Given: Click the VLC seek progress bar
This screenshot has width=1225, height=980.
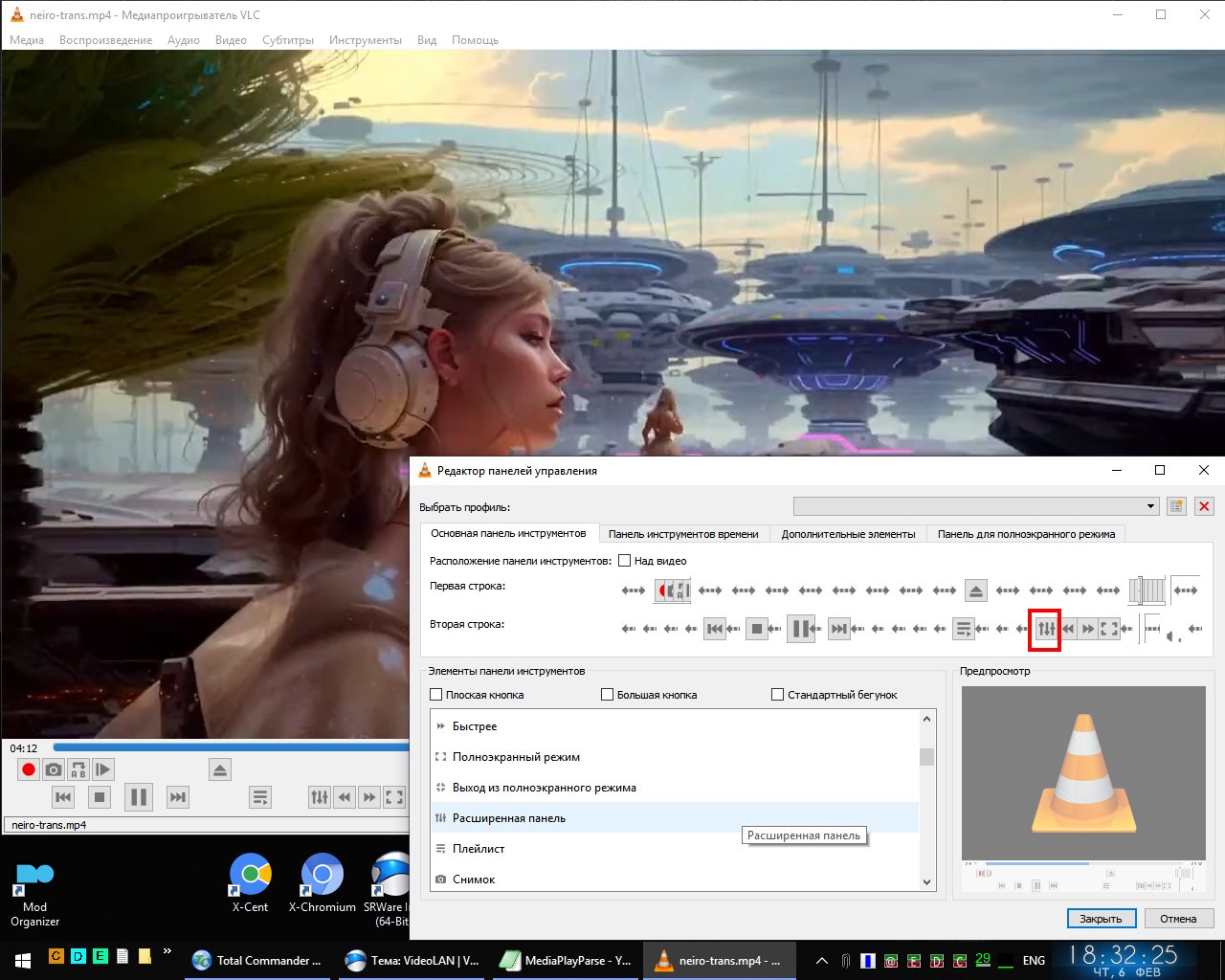Looking at the screenshot, I should pyautogui.click(x=231, y=747).
